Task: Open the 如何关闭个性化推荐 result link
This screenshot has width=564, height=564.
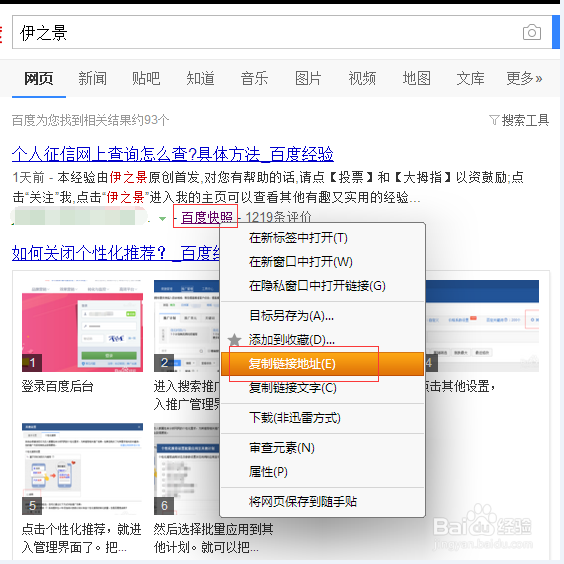Action: 116,253
